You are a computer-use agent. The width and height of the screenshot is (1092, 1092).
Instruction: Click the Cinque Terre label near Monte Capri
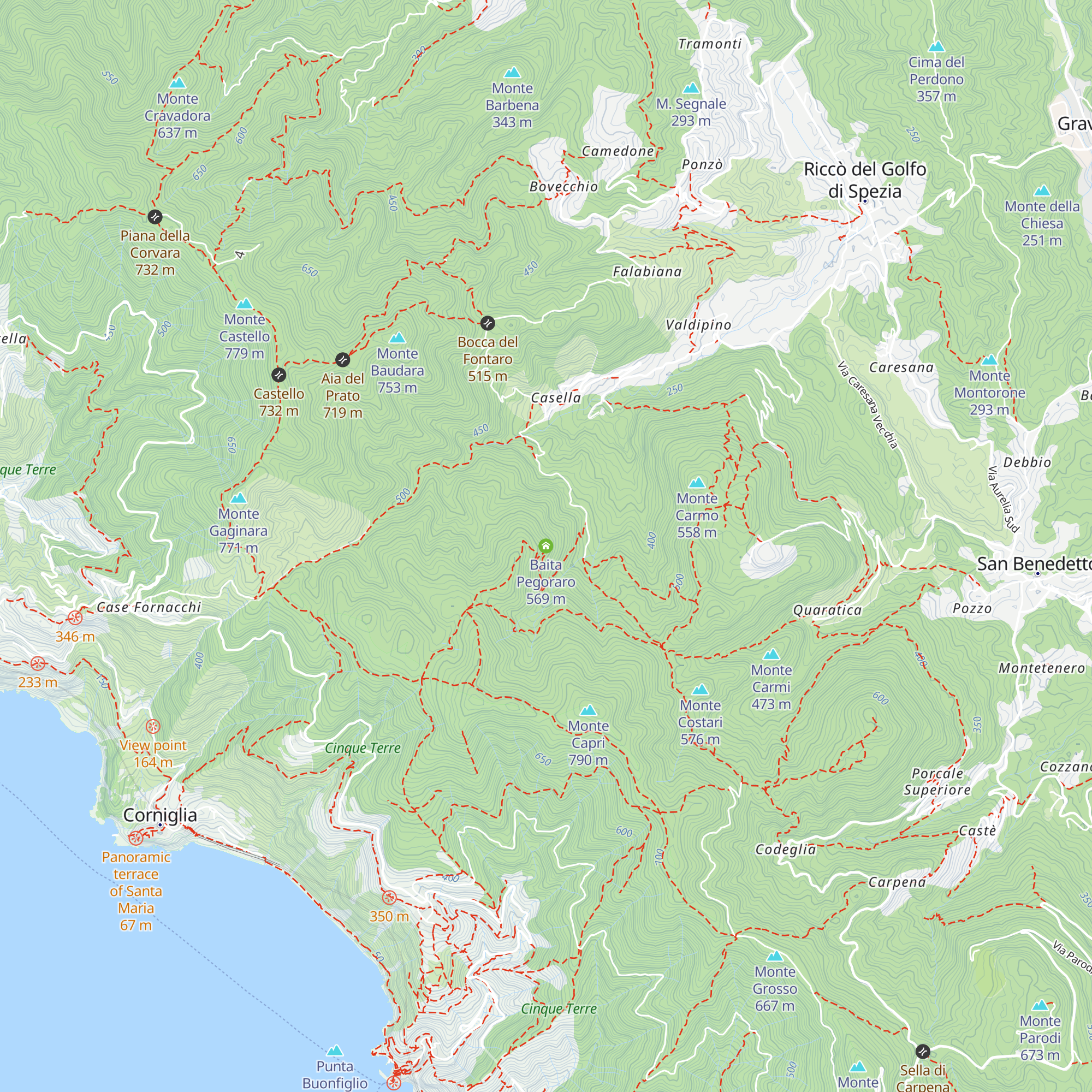coord(363,748)
